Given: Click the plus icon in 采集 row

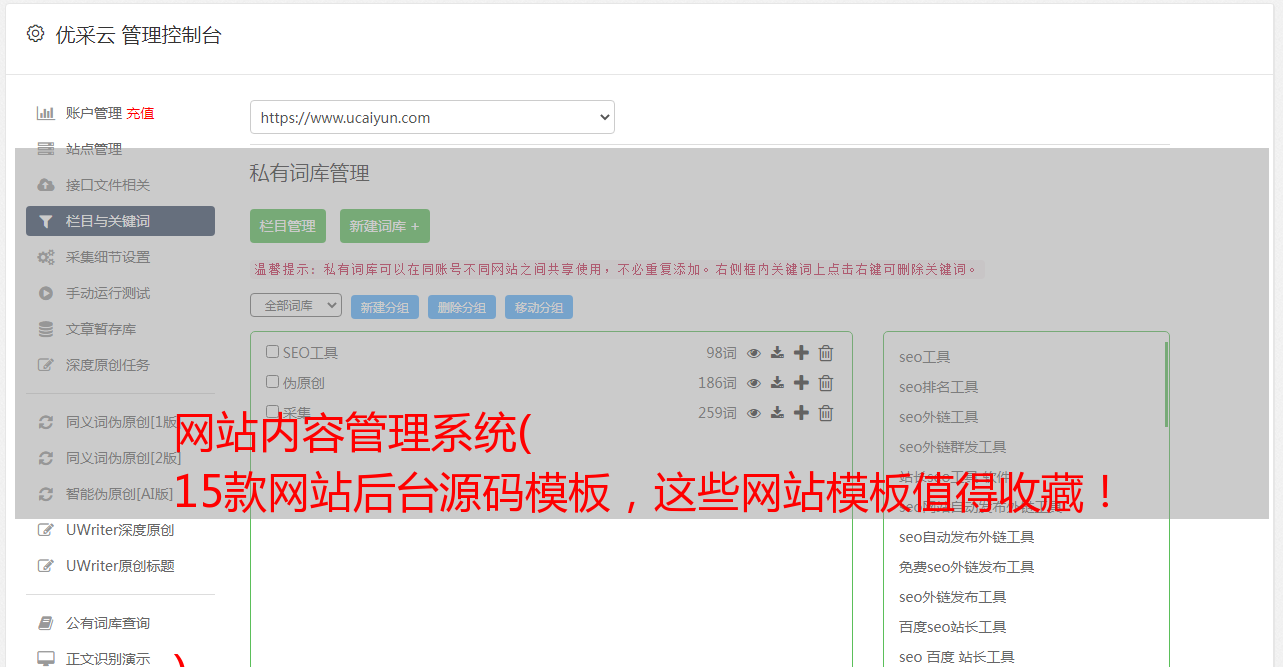Looking at the screenshot, I should pos(801,413).
